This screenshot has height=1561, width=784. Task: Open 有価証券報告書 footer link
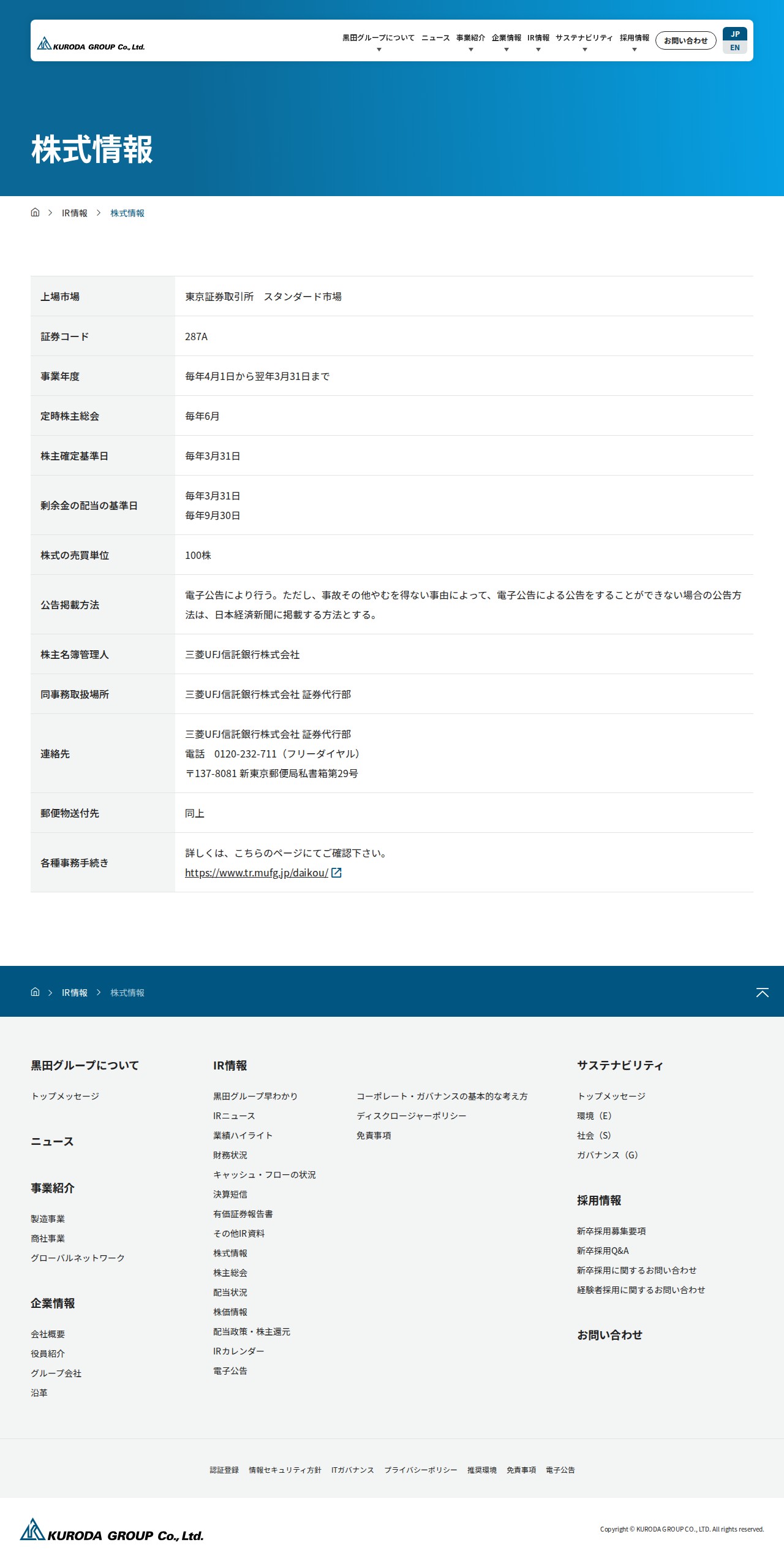tap(243, 1214)
